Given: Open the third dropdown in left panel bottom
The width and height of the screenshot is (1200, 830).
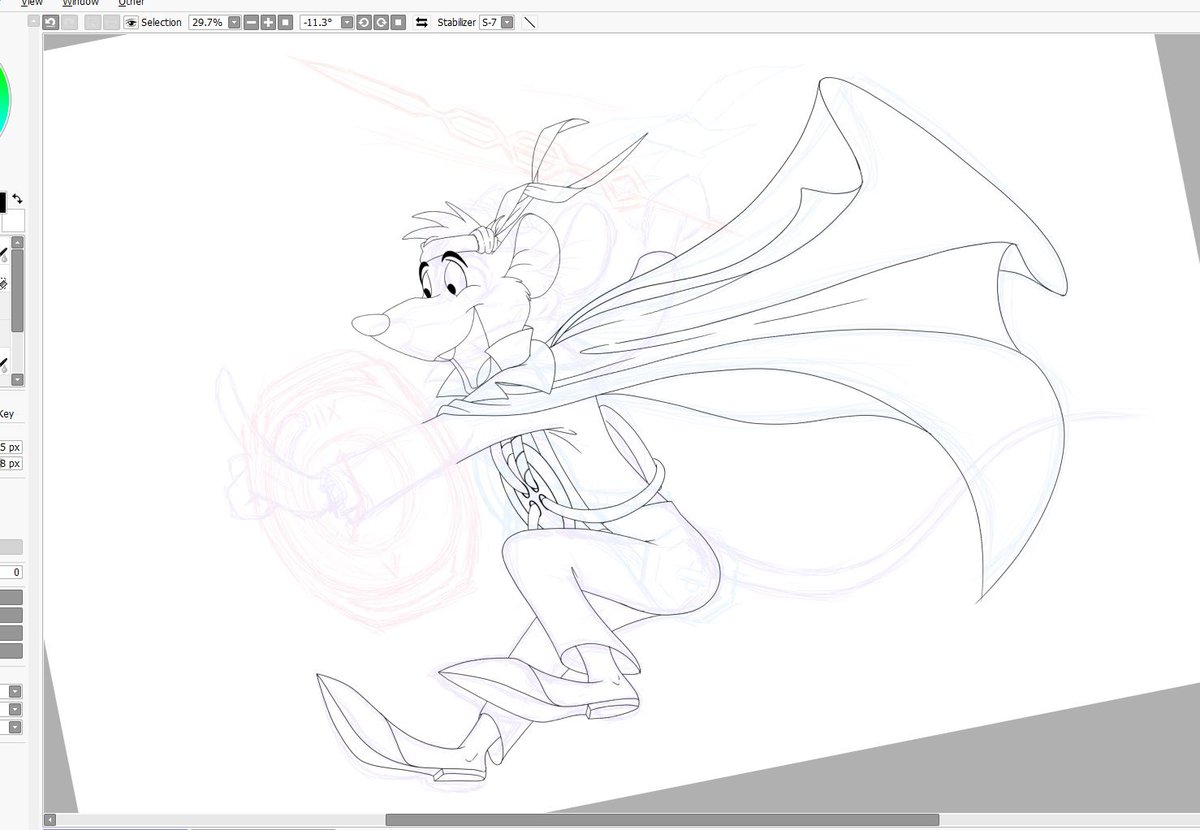Looking at the screenshot, I should [x=15, y=727].
